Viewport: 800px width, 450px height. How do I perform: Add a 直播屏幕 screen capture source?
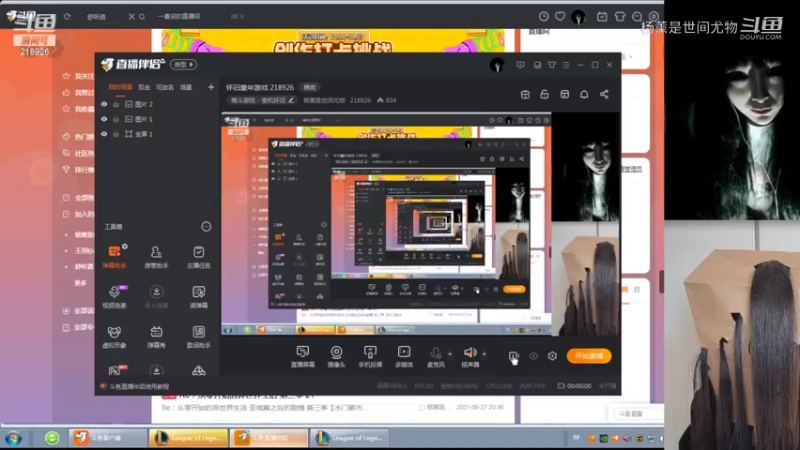coord(303,357)
